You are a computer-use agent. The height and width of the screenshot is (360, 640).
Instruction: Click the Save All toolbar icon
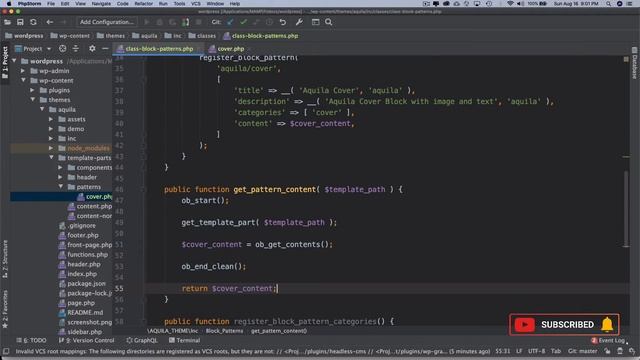click(x=20, y=22)
